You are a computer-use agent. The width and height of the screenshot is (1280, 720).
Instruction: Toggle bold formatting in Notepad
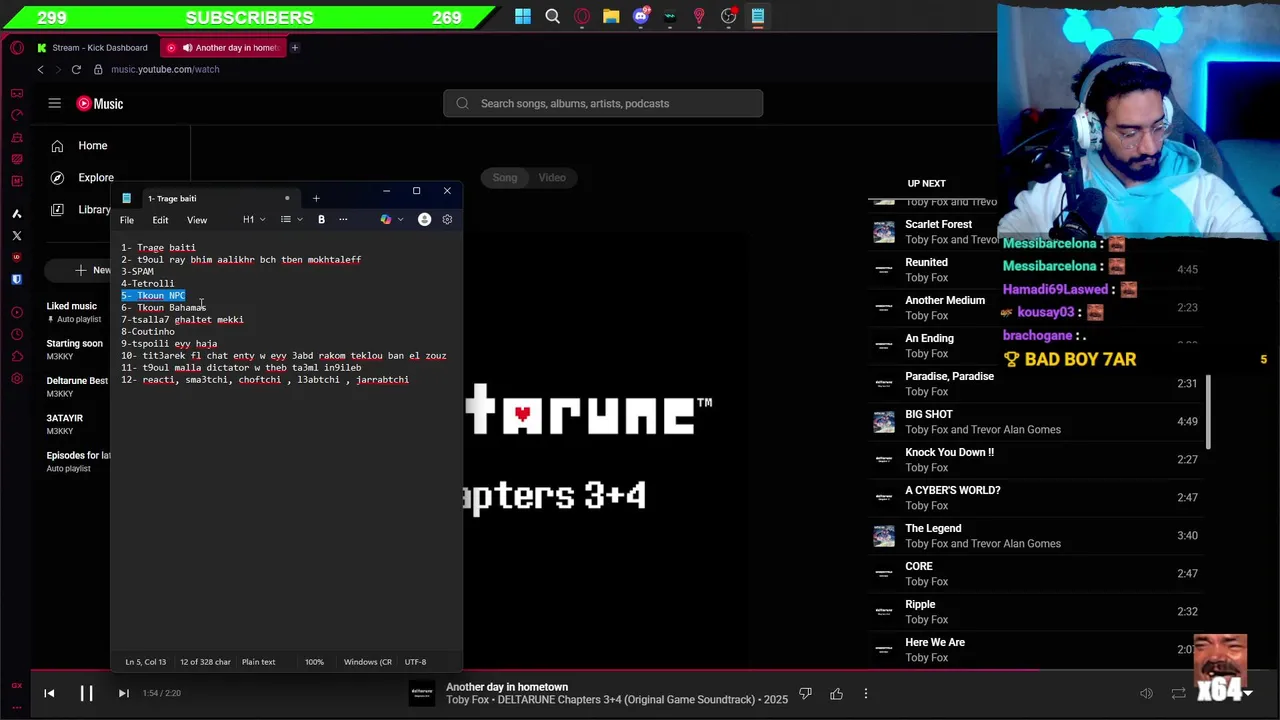pos(321,220)
